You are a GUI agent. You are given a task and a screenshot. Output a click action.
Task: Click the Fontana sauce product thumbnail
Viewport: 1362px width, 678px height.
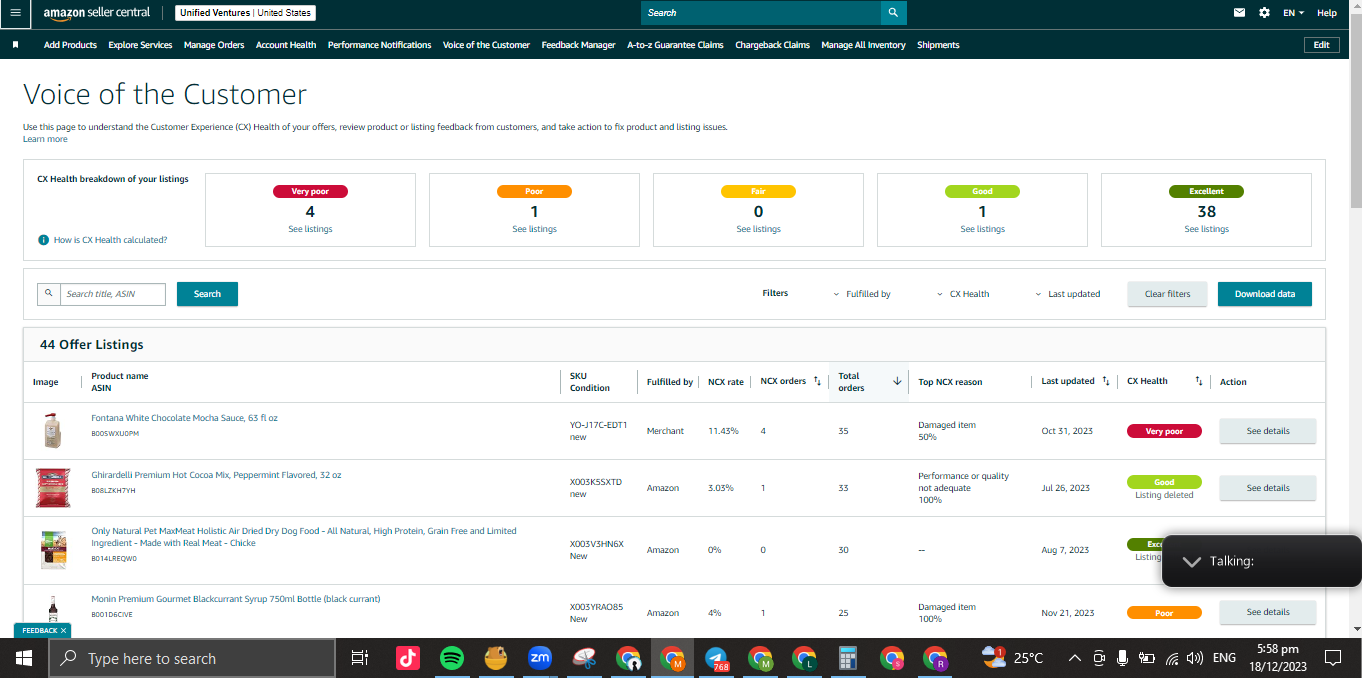click(x=53, y=431)
